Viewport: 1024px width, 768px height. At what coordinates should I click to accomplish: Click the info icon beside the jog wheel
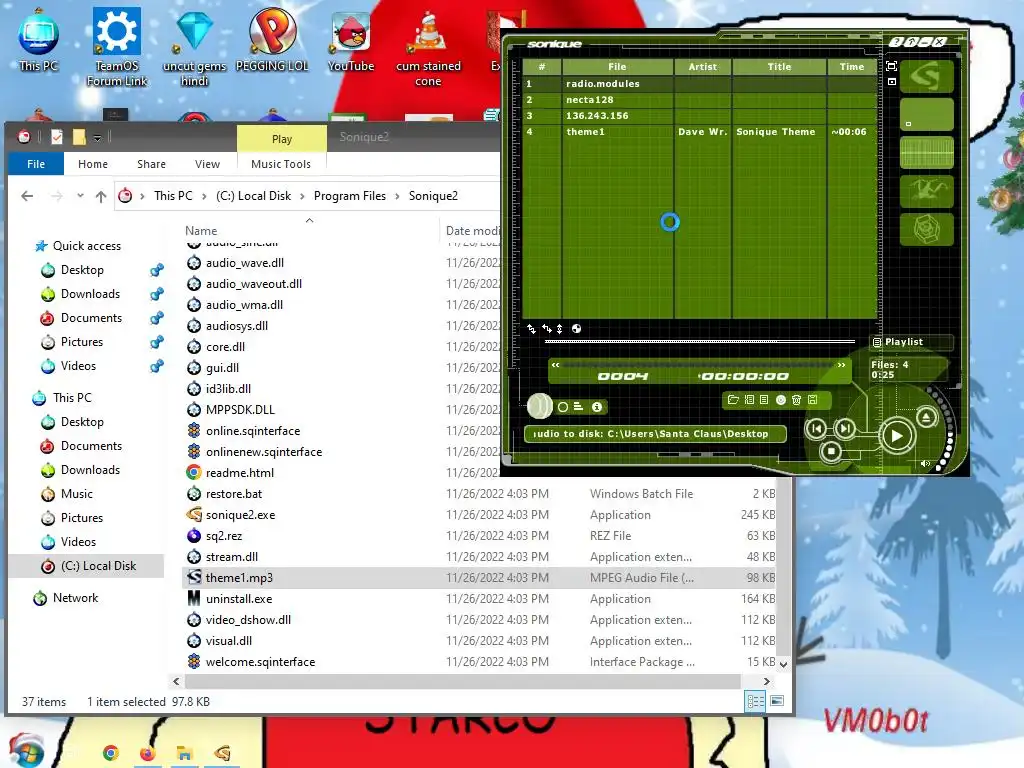point(597,407)
